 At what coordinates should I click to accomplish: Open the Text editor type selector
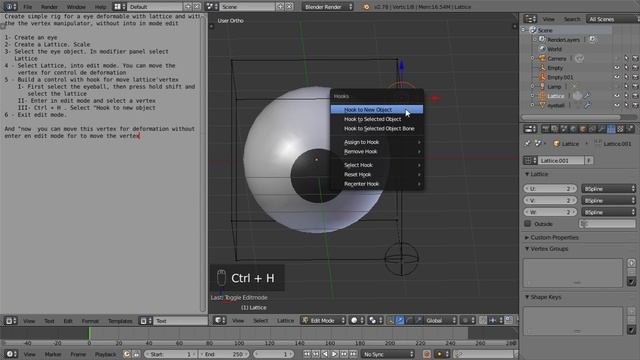tap(10, 321)
